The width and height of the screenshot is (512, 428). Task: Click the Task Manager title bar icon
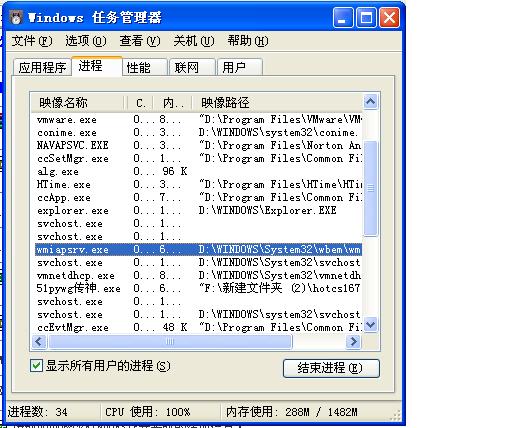pyautogui.click(x=16, y=17)
